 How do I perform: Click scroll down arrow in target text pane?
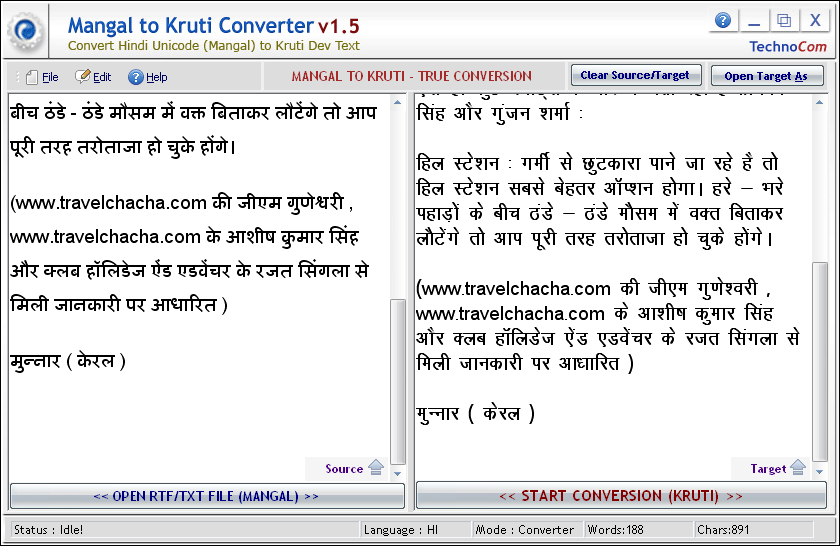coord(821,472)
